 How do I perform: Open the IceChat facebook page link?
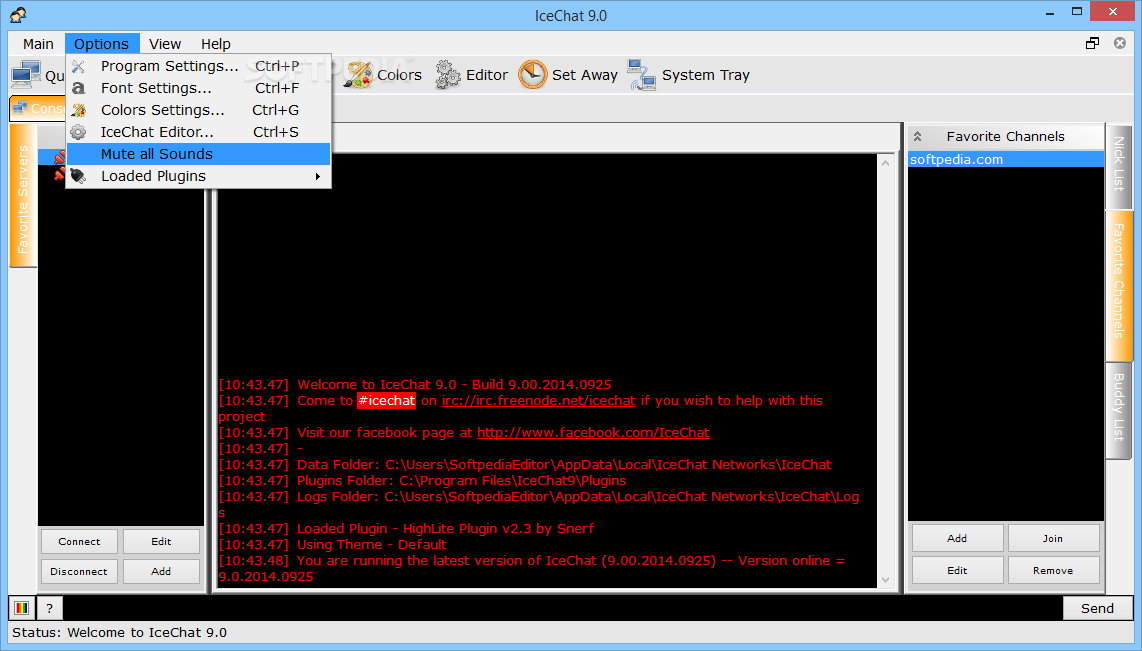coord(593,433)
